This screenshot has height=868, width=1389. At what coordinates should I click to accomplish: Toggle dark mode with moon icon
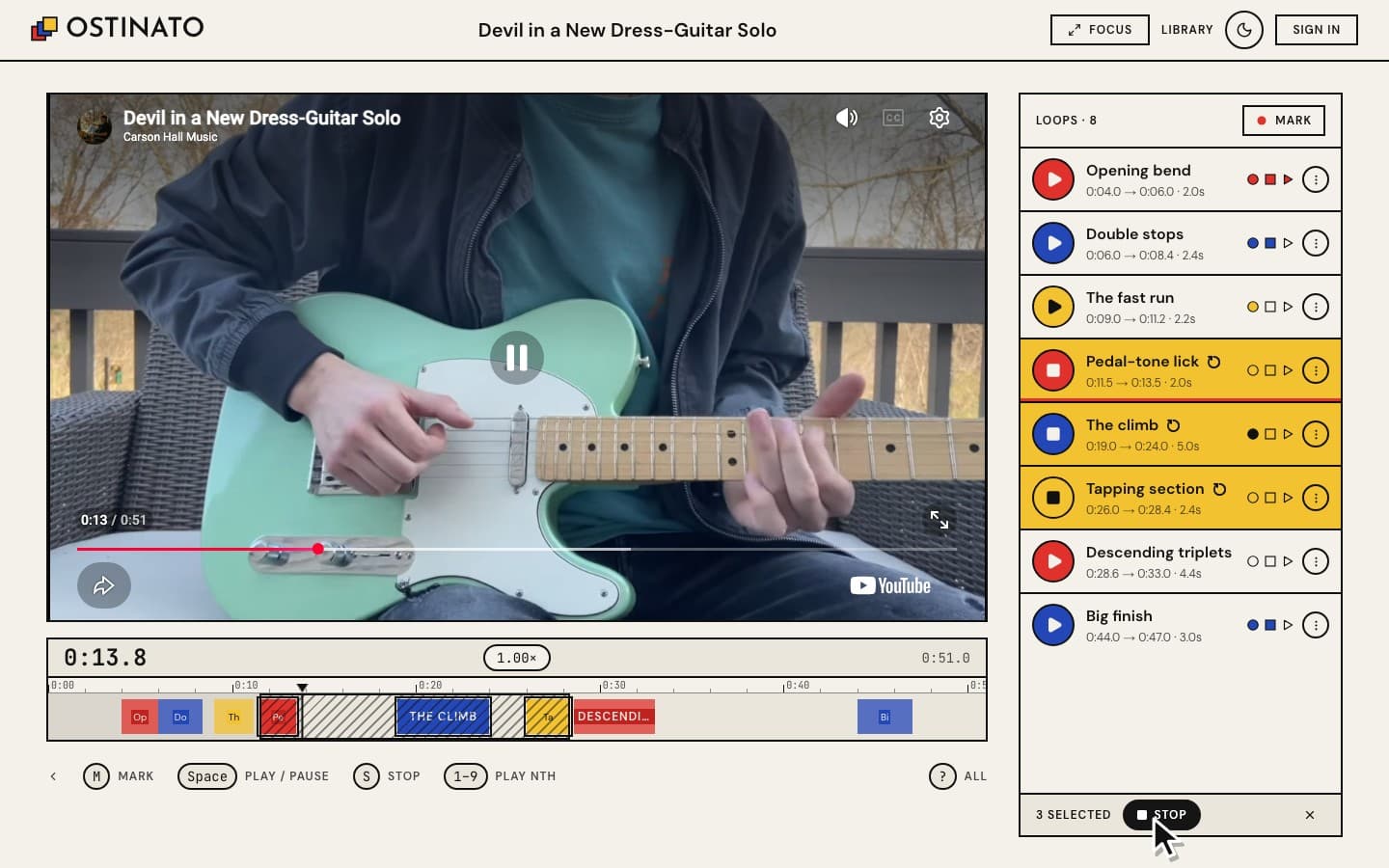(x=1244, y=30)
